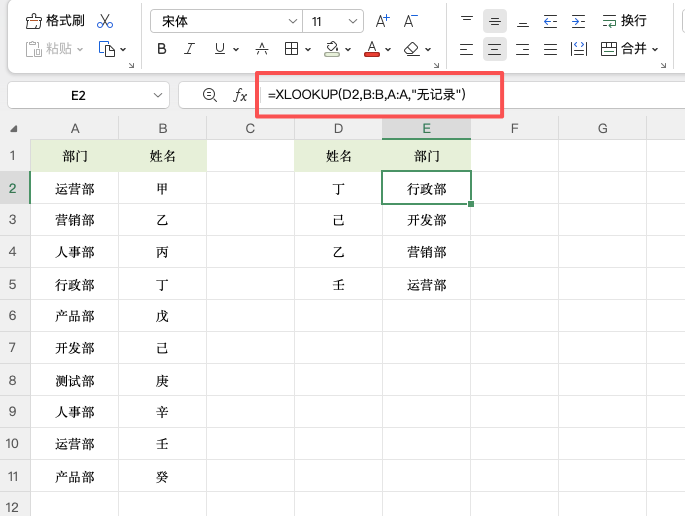Select column B header
Screen dimensions: 685x516
click(163, 128)
